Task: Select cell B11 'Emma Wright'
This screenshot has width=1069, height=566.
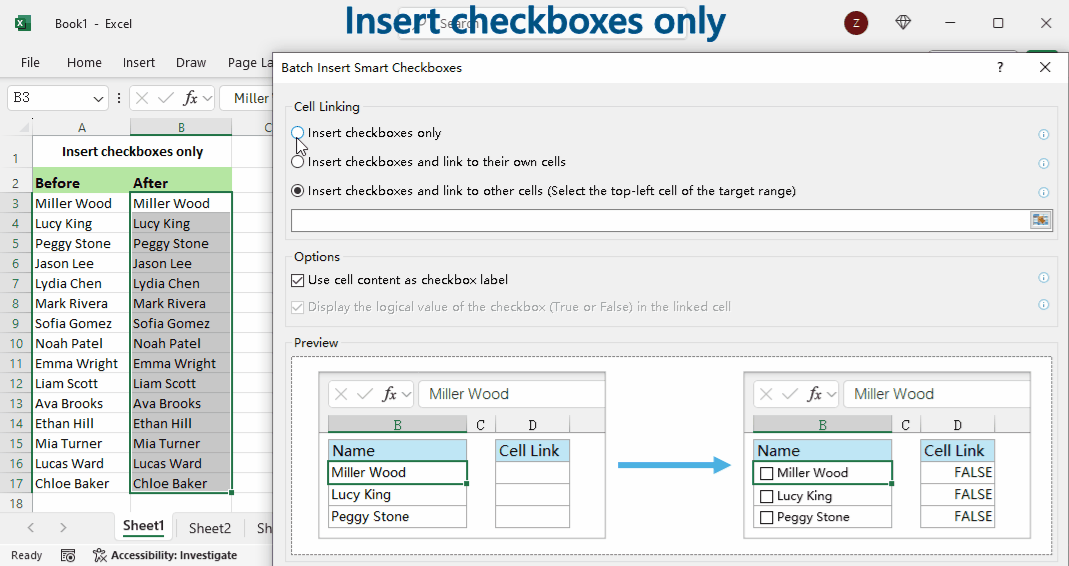Action: click(181, 363)
